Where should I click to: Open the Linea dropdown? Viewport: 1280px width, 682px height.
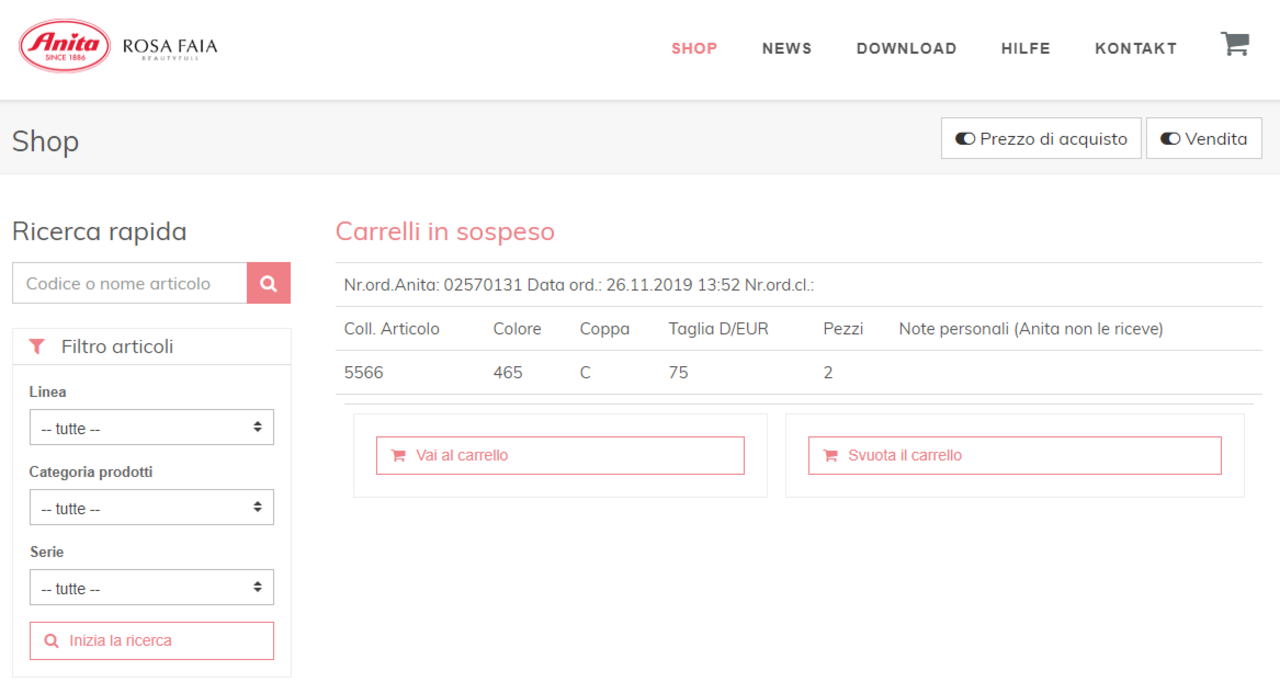(x=151, y=428)
